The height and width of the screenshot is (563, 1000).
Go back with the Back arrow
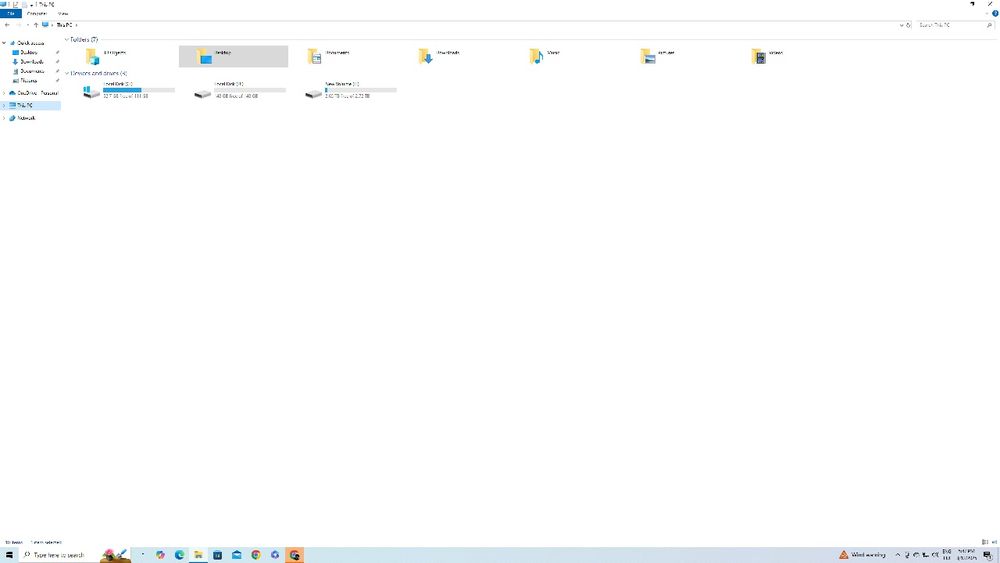point(7,25)
